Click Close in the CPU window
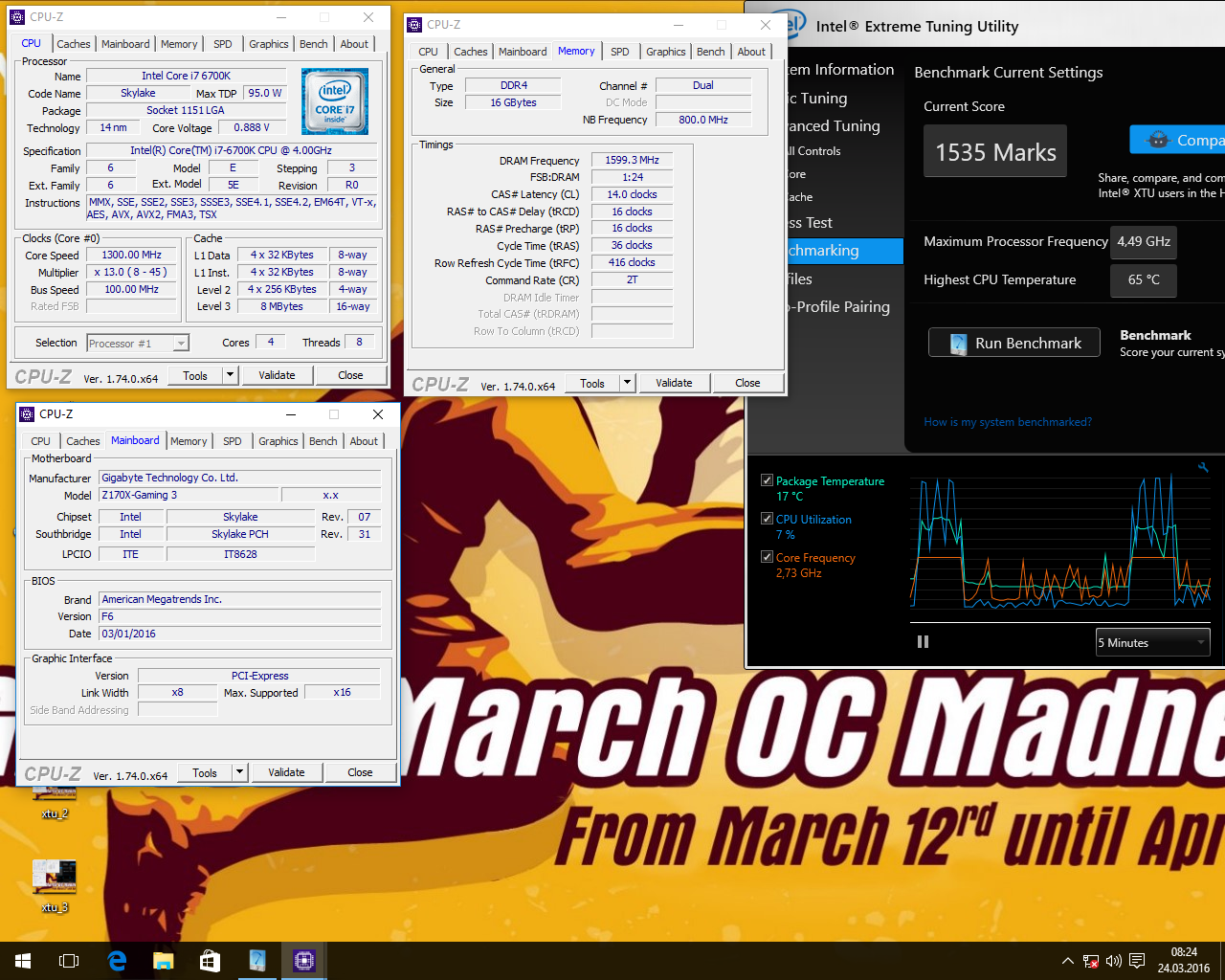1225x980 pixels. click(350, 375)
